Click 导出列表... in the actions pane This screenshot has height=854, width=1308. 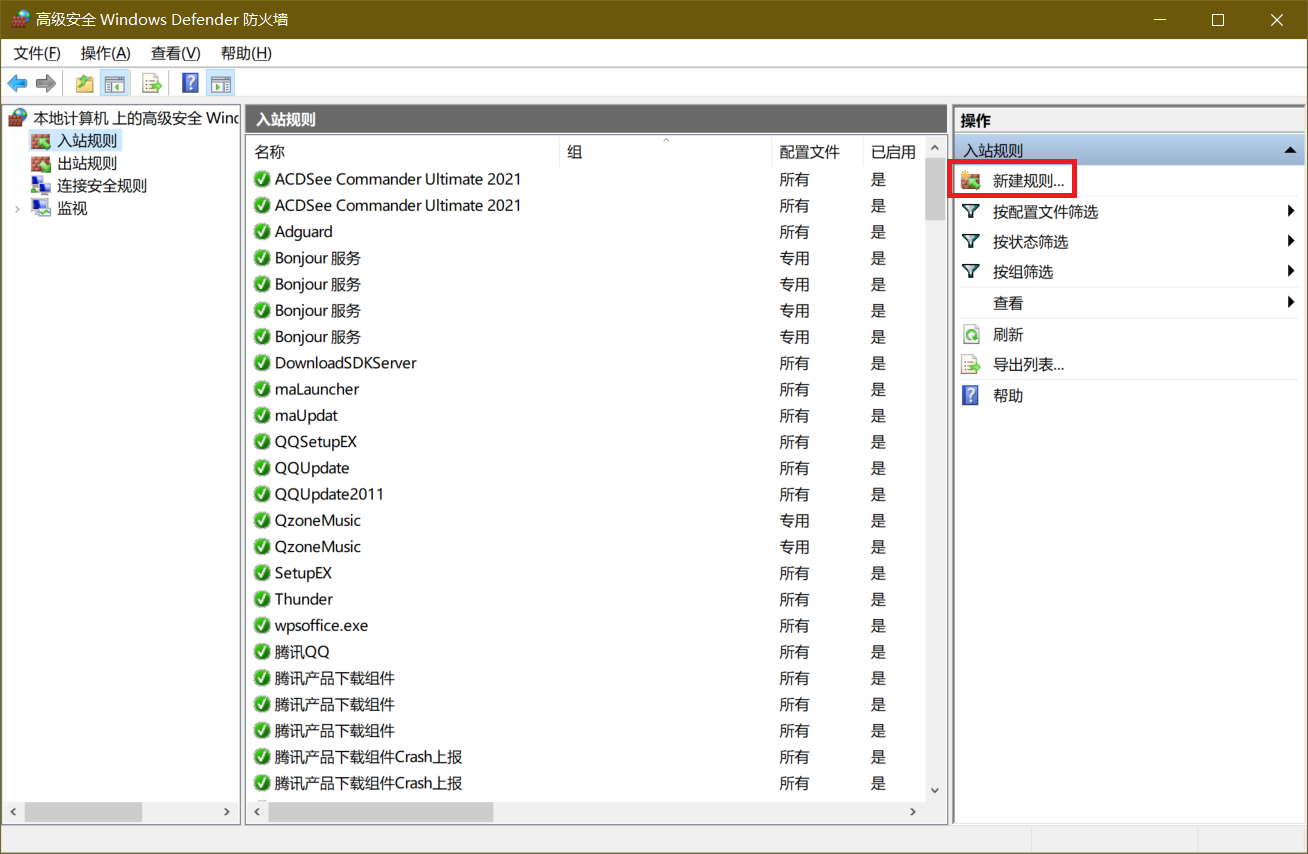point(1028,365)
